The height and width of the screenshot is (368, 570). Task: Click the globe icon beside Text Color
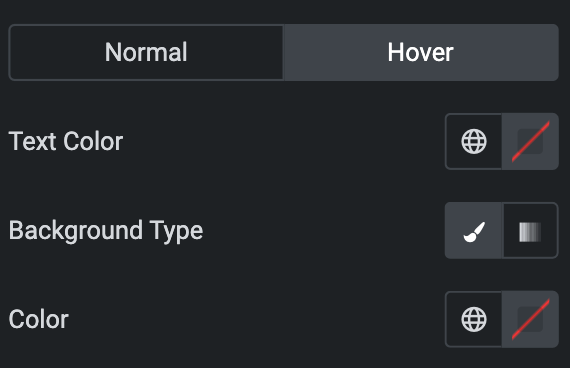click(x=474, y=141)
